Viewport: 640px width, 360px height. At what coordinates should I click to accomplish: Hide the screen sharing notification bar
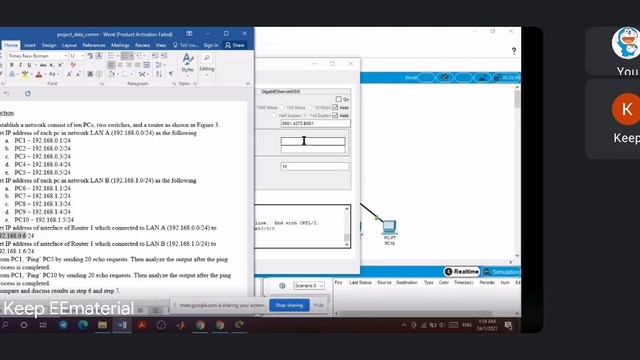319,305
